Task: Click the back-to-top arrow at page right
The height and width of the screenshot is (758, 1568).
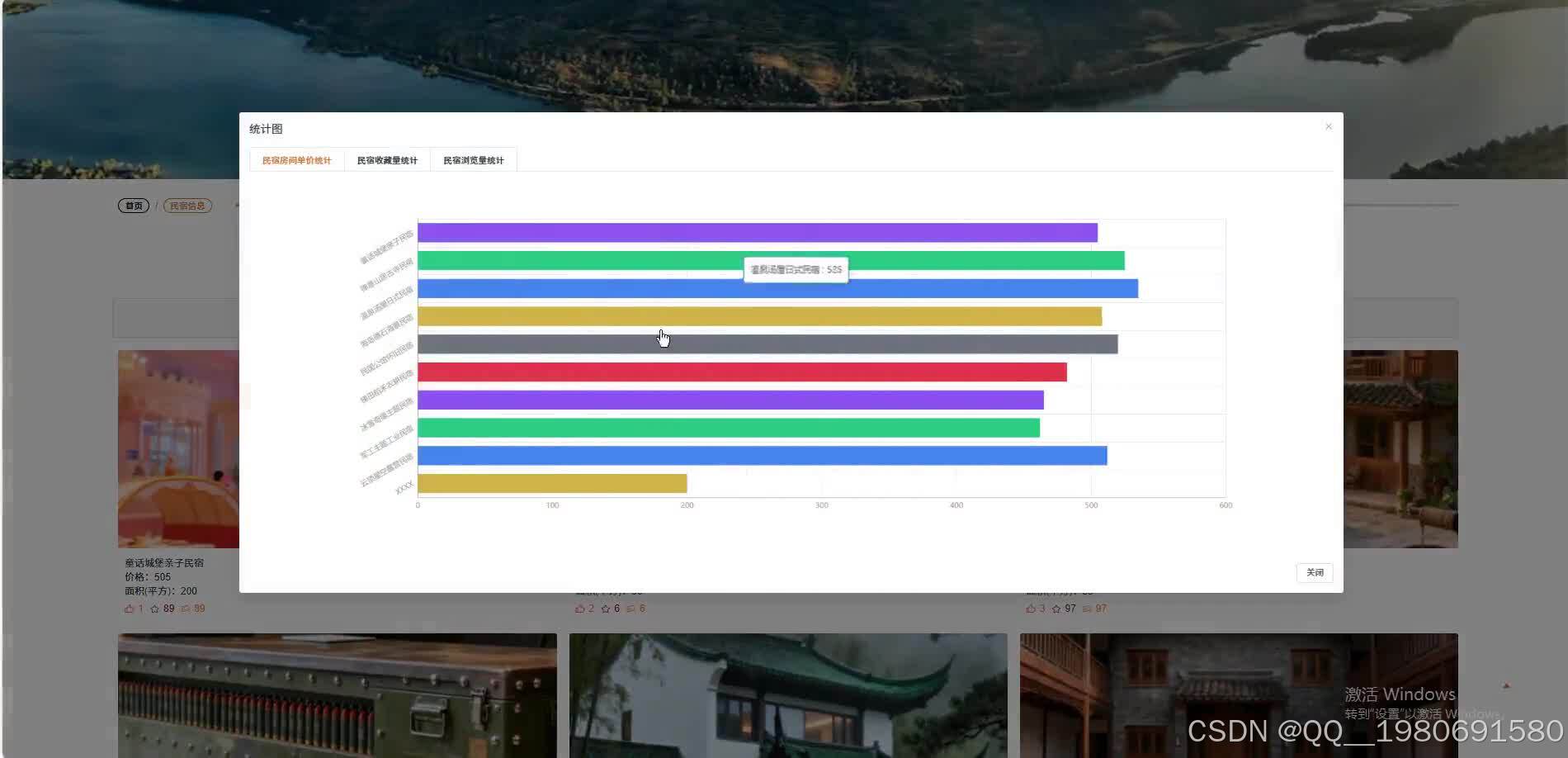Action: click(1506, 685)
